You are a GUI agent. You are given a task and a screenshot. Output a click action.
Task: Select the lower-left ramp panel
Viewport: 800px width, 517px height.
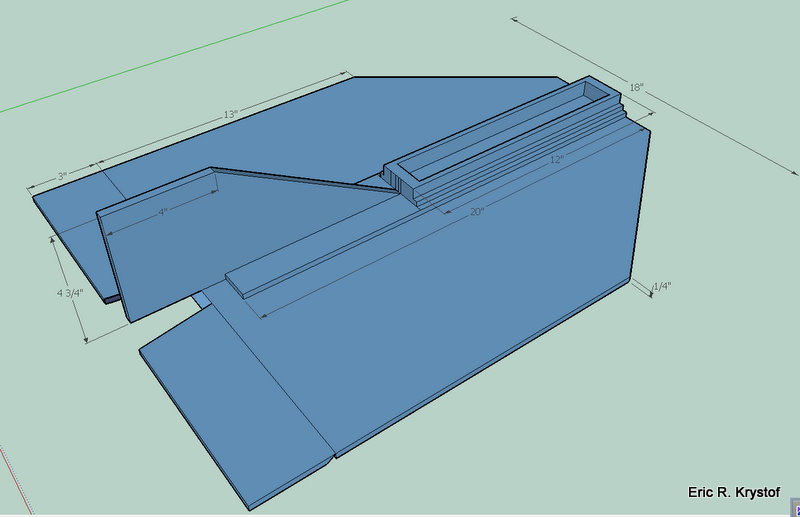click(x=240, y=410)
